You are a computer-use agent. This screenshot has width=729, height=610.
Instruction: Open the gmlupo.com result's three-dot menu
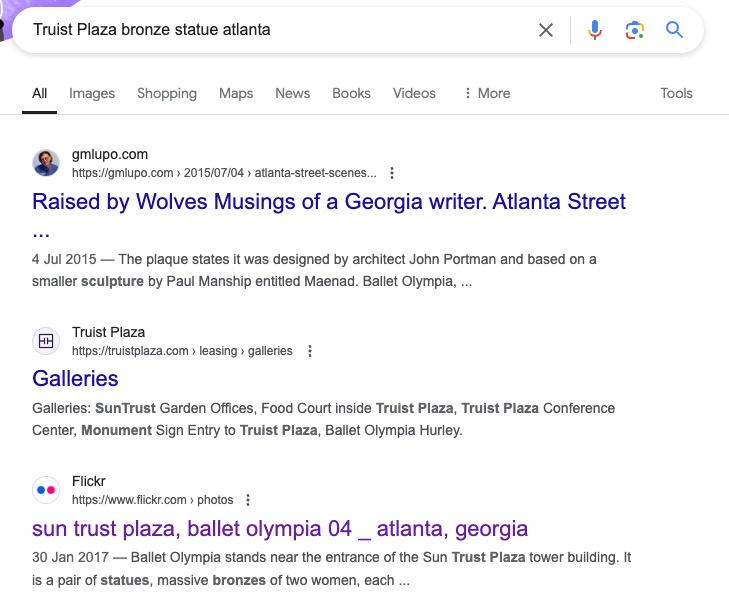[x=392, y=173]
